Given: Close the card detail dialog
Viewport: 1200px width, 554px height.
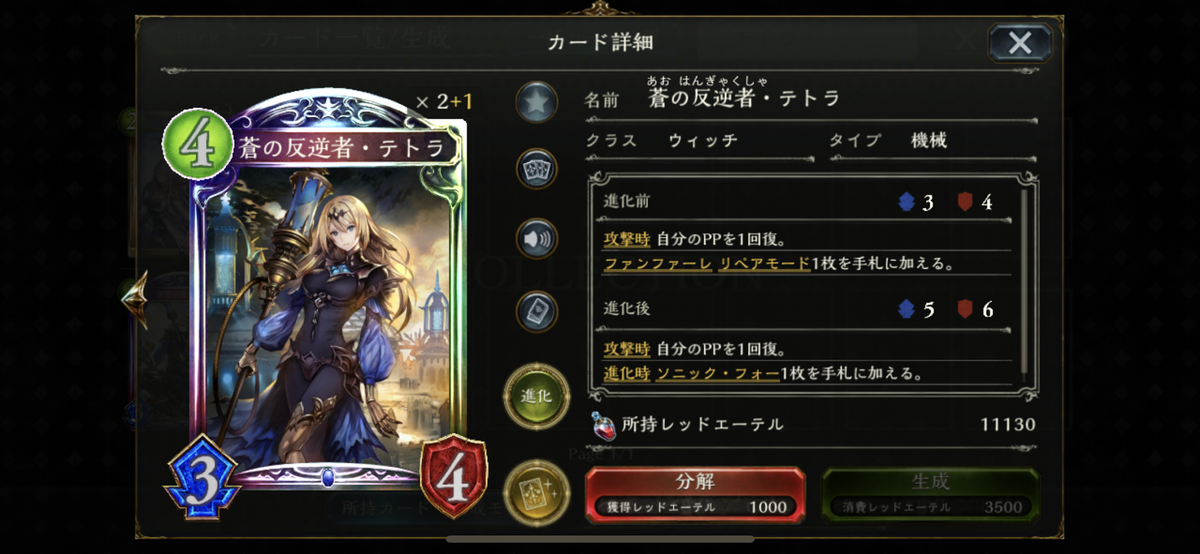Looking at the screenshot, I should click(x=1019, y=42).
